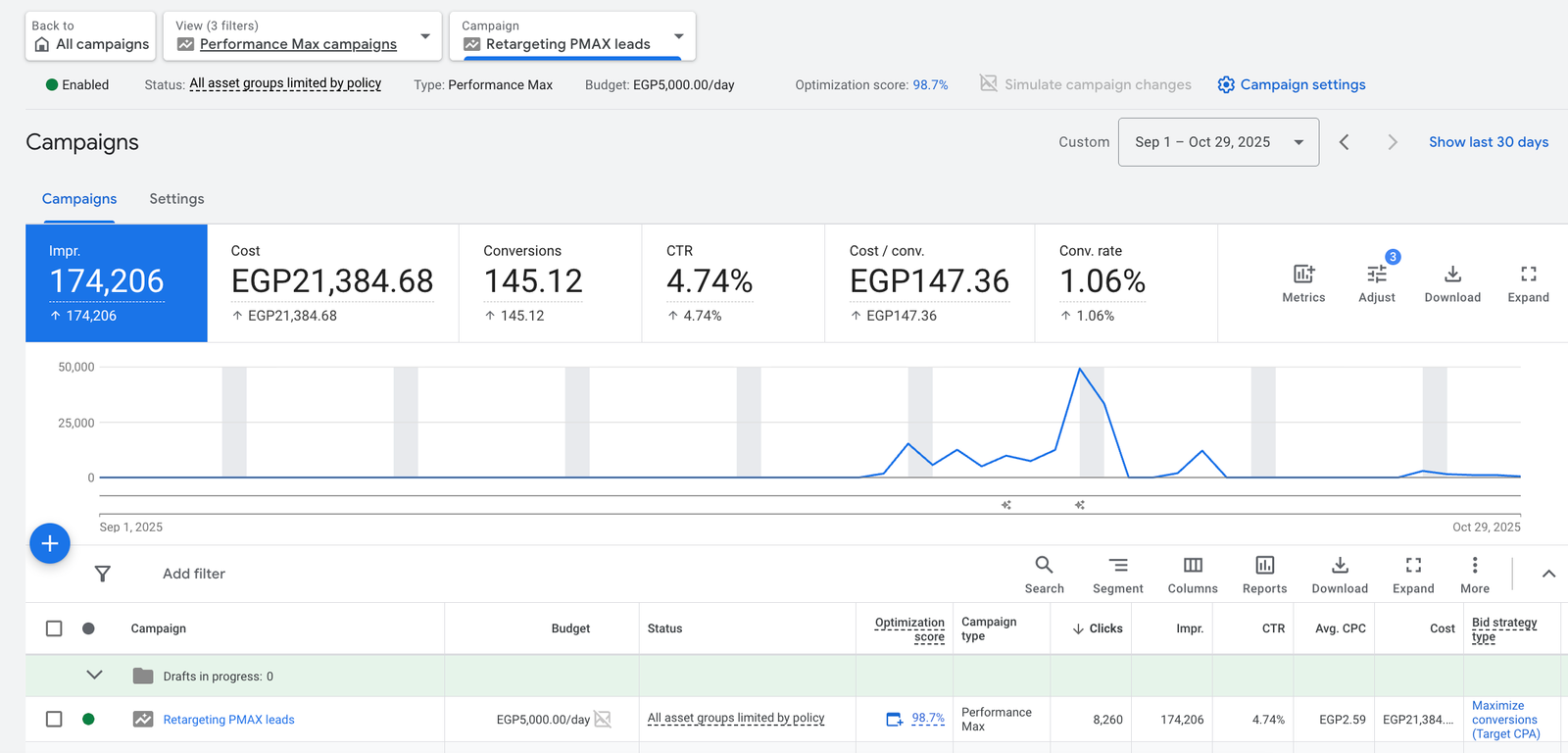Check the Retargeting PMAX leads row checkbox
The image size is (1568, 753).
[x=54, y=720]
